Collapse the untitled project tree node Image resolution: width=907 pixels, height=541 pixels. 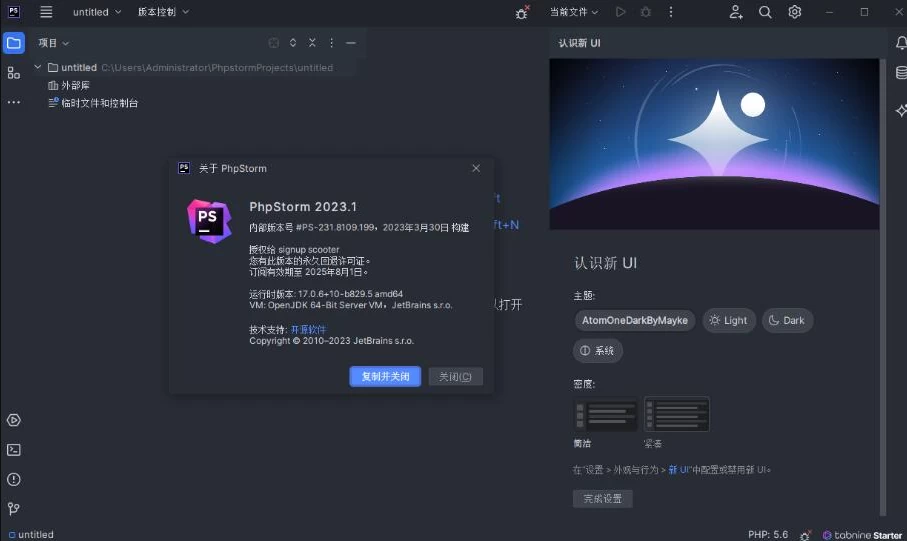(38, 68)
